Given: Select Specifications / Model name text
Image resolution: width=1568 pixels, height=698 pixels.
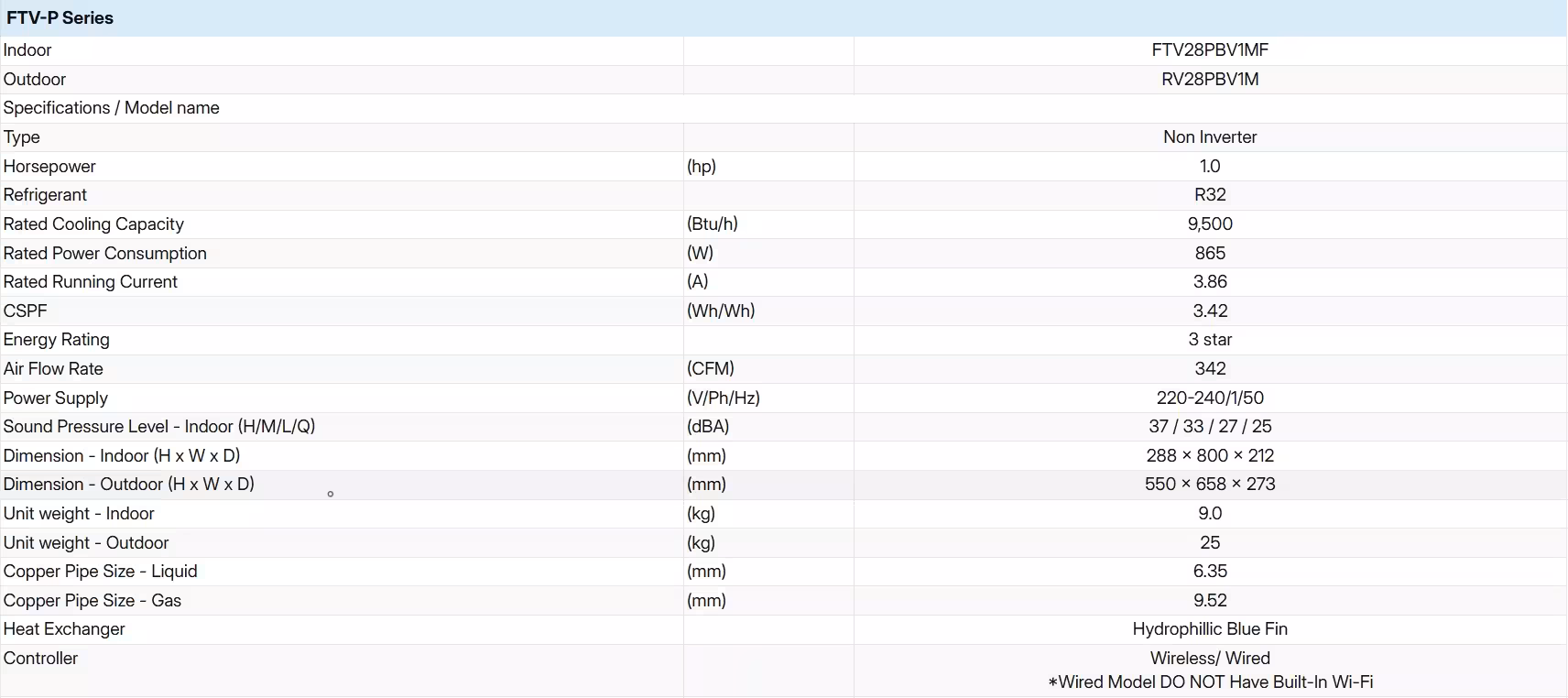Looking at the screenshot, I should pyautogui.click(x=112, y=108).
